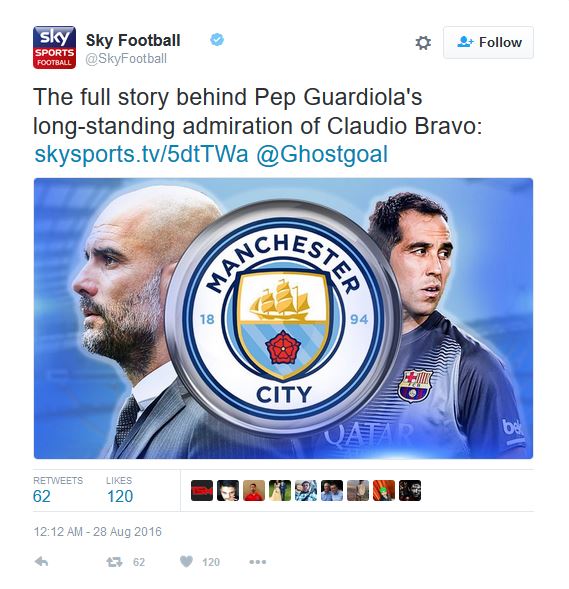
Task: Open the 12:12 AM - 28 Aug 2016 timestamp
Action: tap(98, 532)
